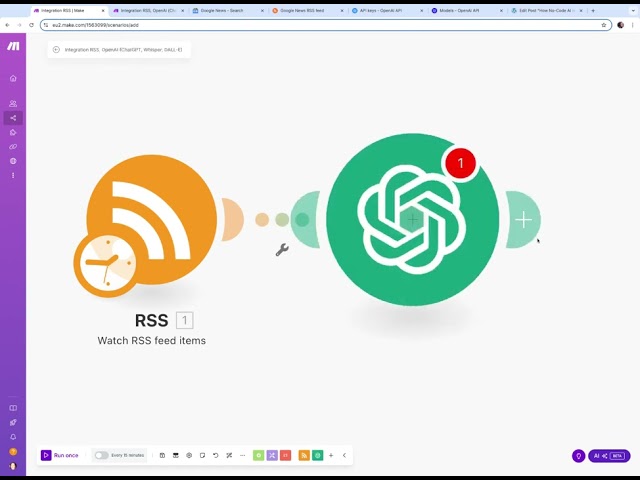The width and height of the screenshot is (640, 480).
Task: Bookmark this page with the star icon
Action: click(604, 25)
